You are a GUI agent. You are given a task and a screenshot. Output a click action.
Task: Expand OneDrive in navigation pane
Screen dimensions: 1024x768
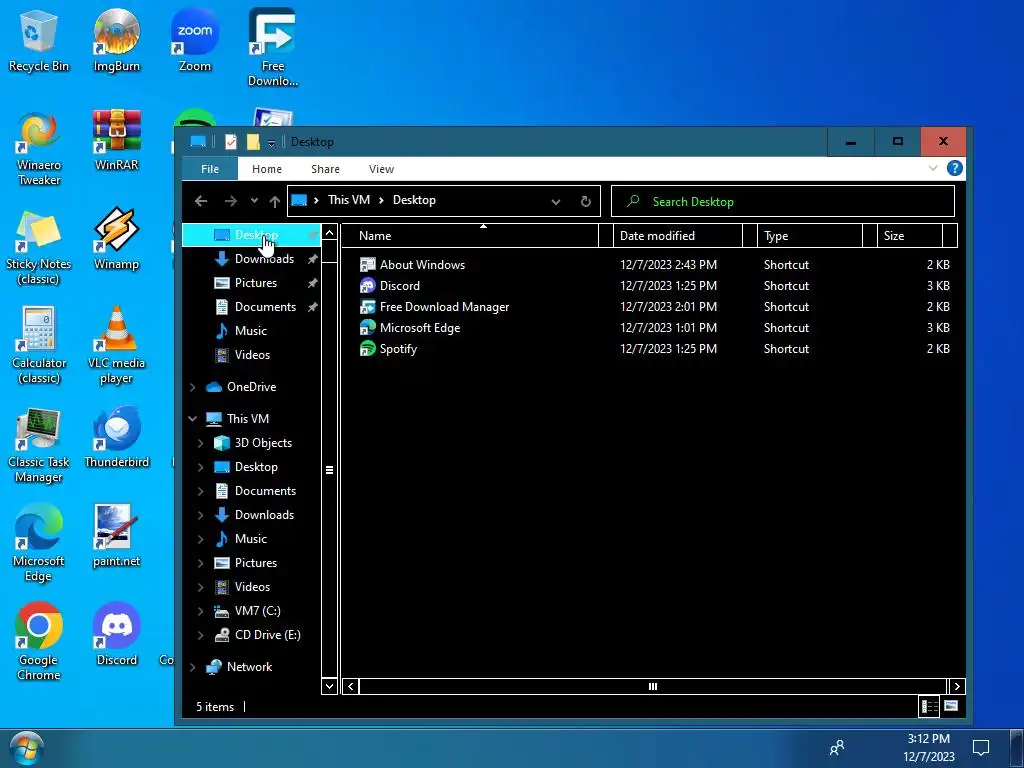[x=193, y=387]
